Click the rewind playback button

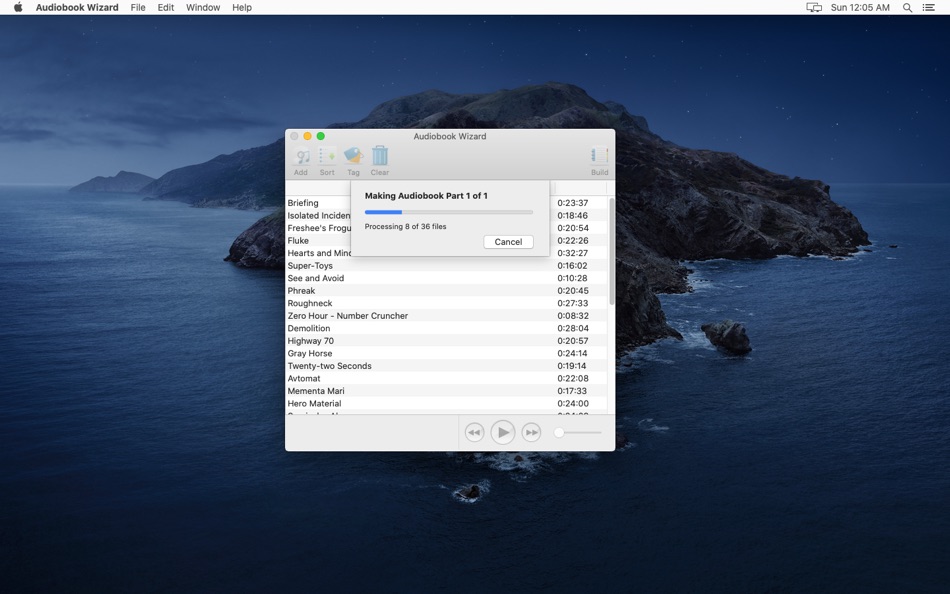tap(474, 432)
